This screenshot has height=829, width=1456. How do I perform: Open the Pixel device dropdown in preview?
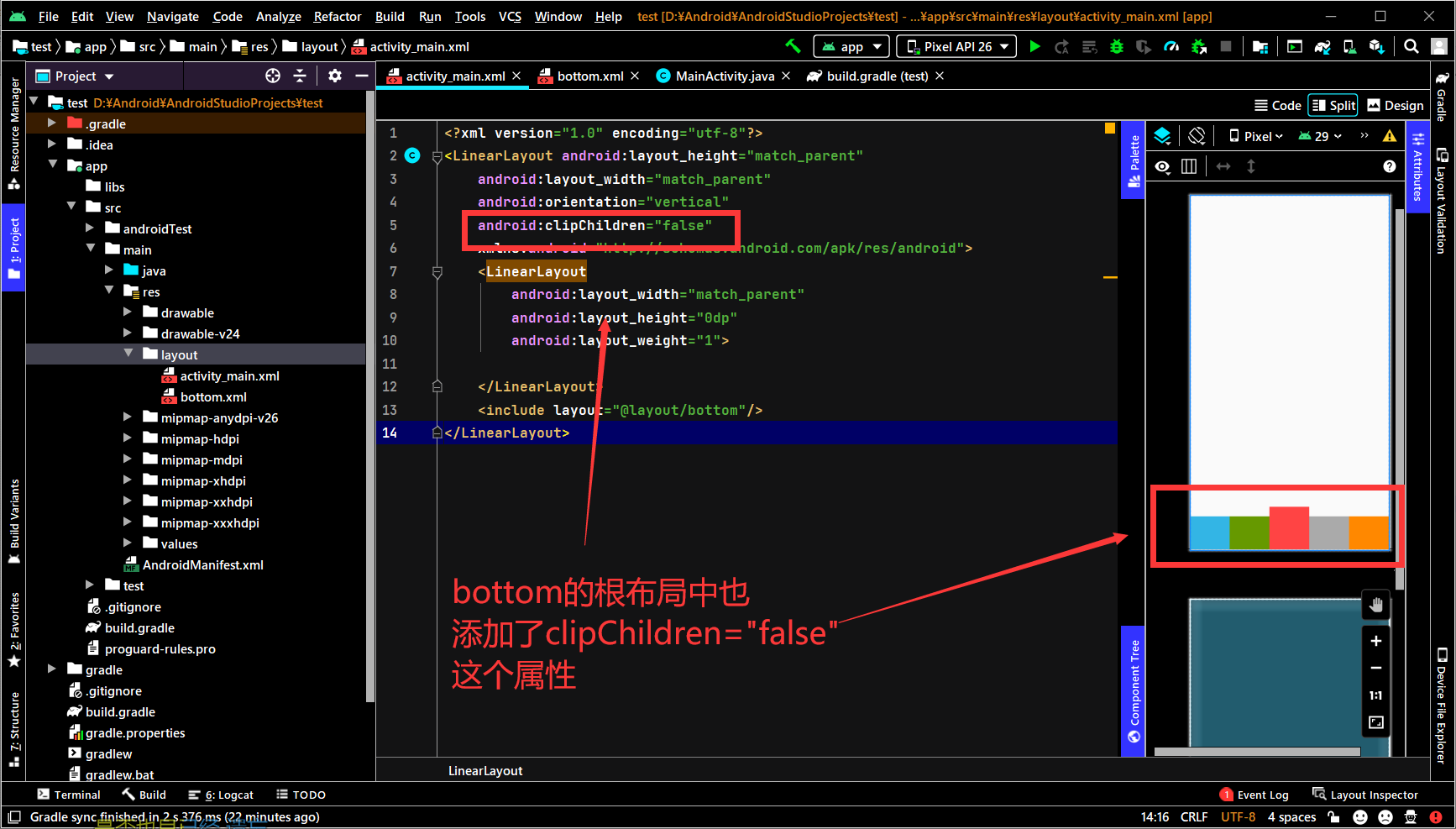coord(1255,136)
